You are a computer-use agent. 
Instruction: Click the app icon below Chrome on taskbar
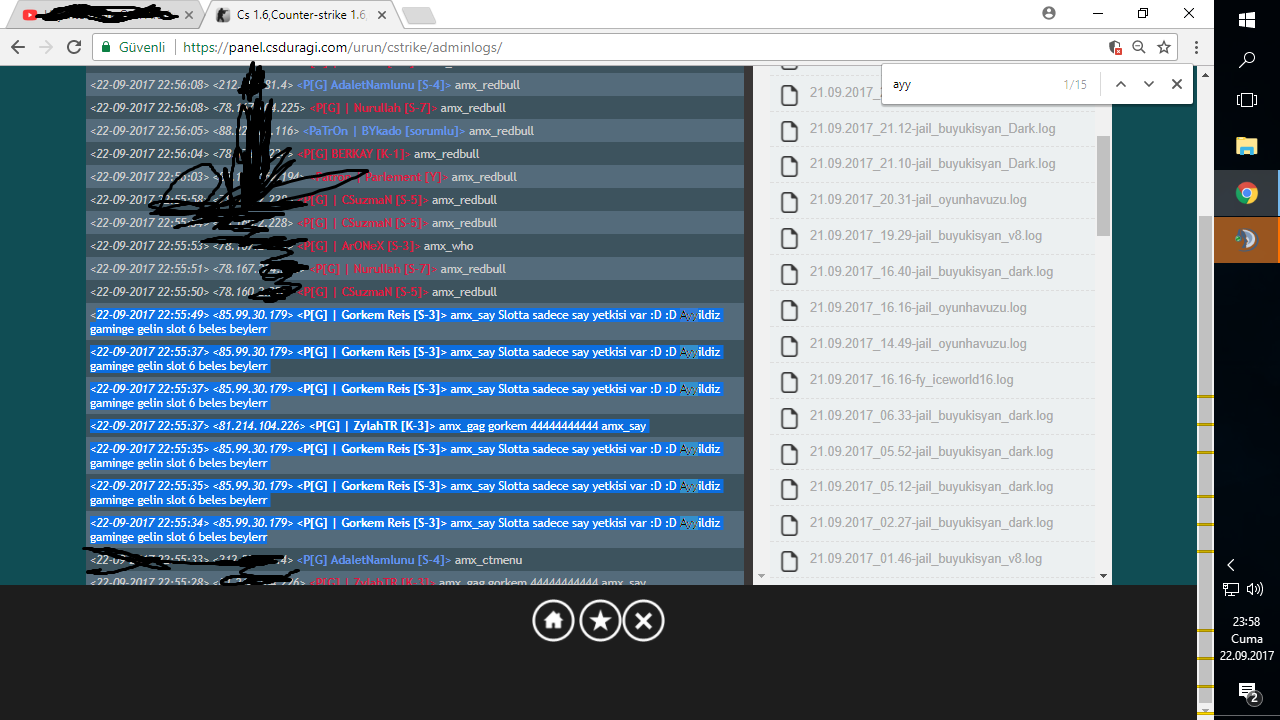click(1247, 240)
